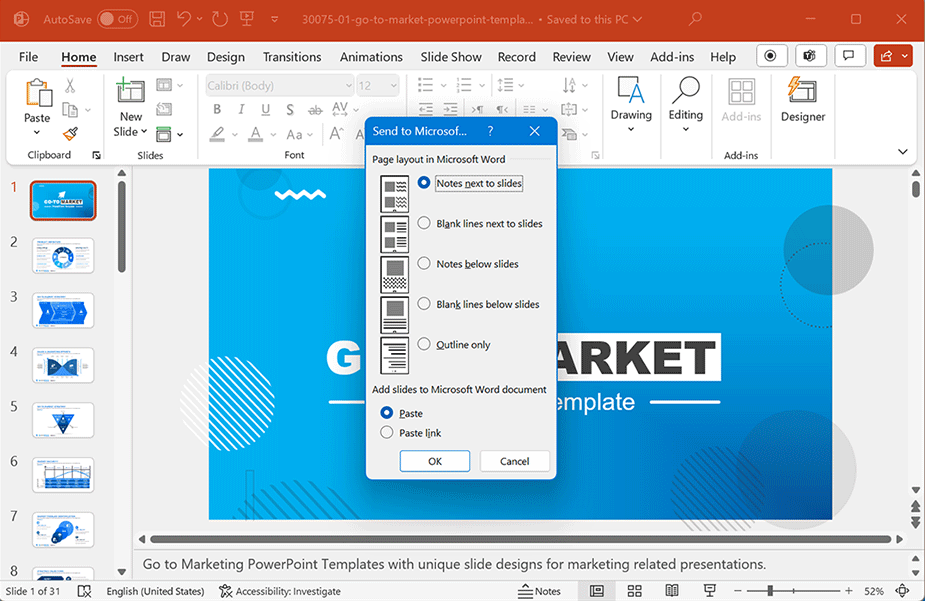Image resolution: width=925 pixels, height=601 pixels.
Task: Click the Cancel button in the dialog
Action: pyautogui.click(x=514, y=461)
